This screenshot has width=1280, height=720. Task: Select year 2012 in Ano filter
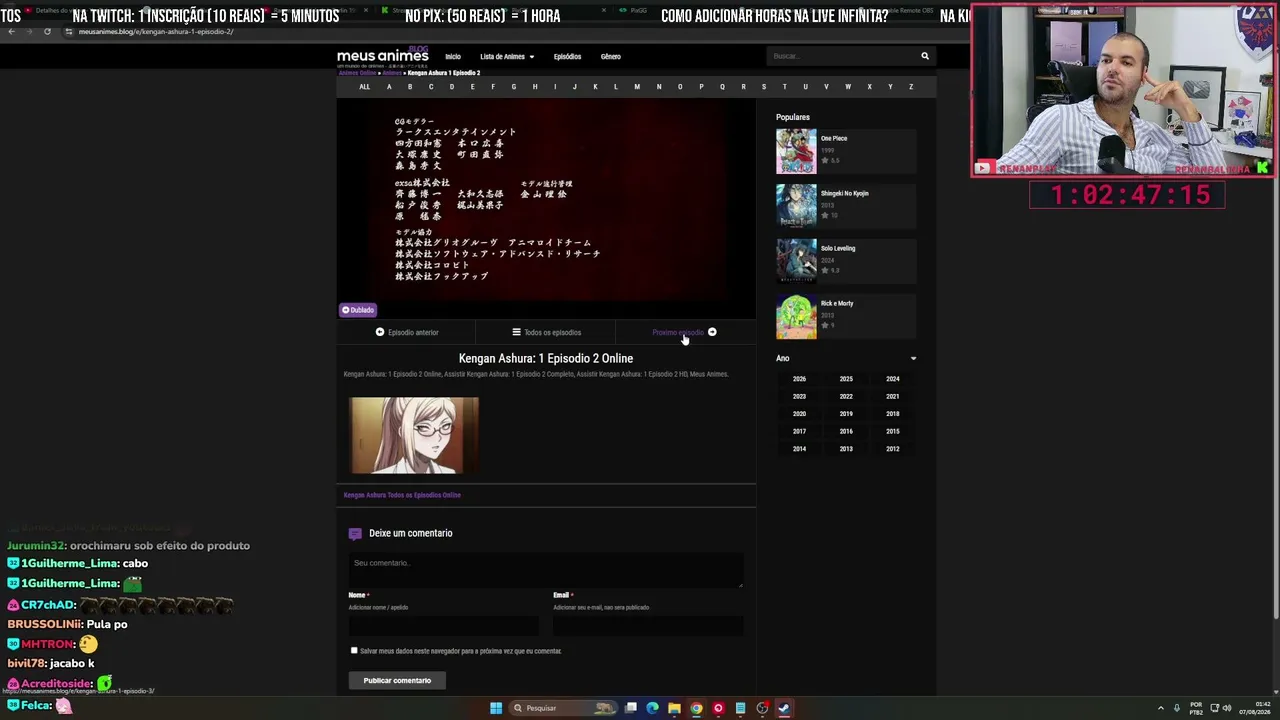point(893,449)
